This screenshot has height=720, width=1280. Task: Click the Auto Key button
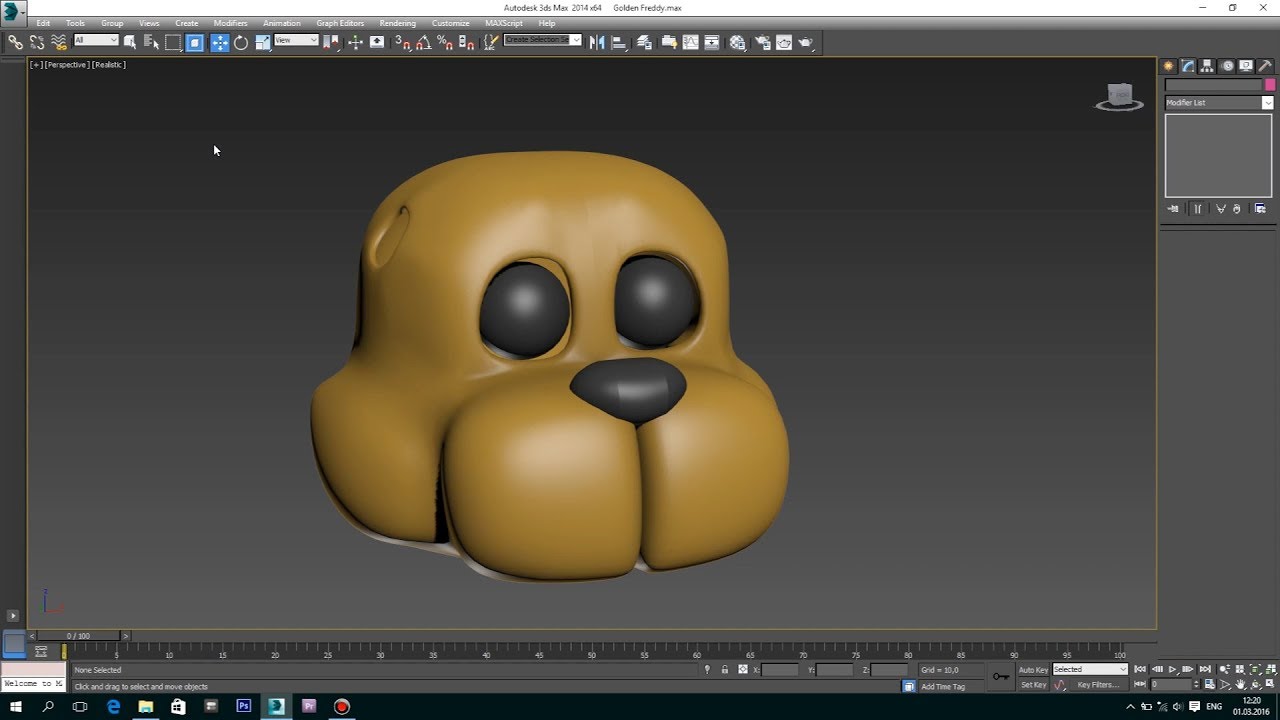1033,669
